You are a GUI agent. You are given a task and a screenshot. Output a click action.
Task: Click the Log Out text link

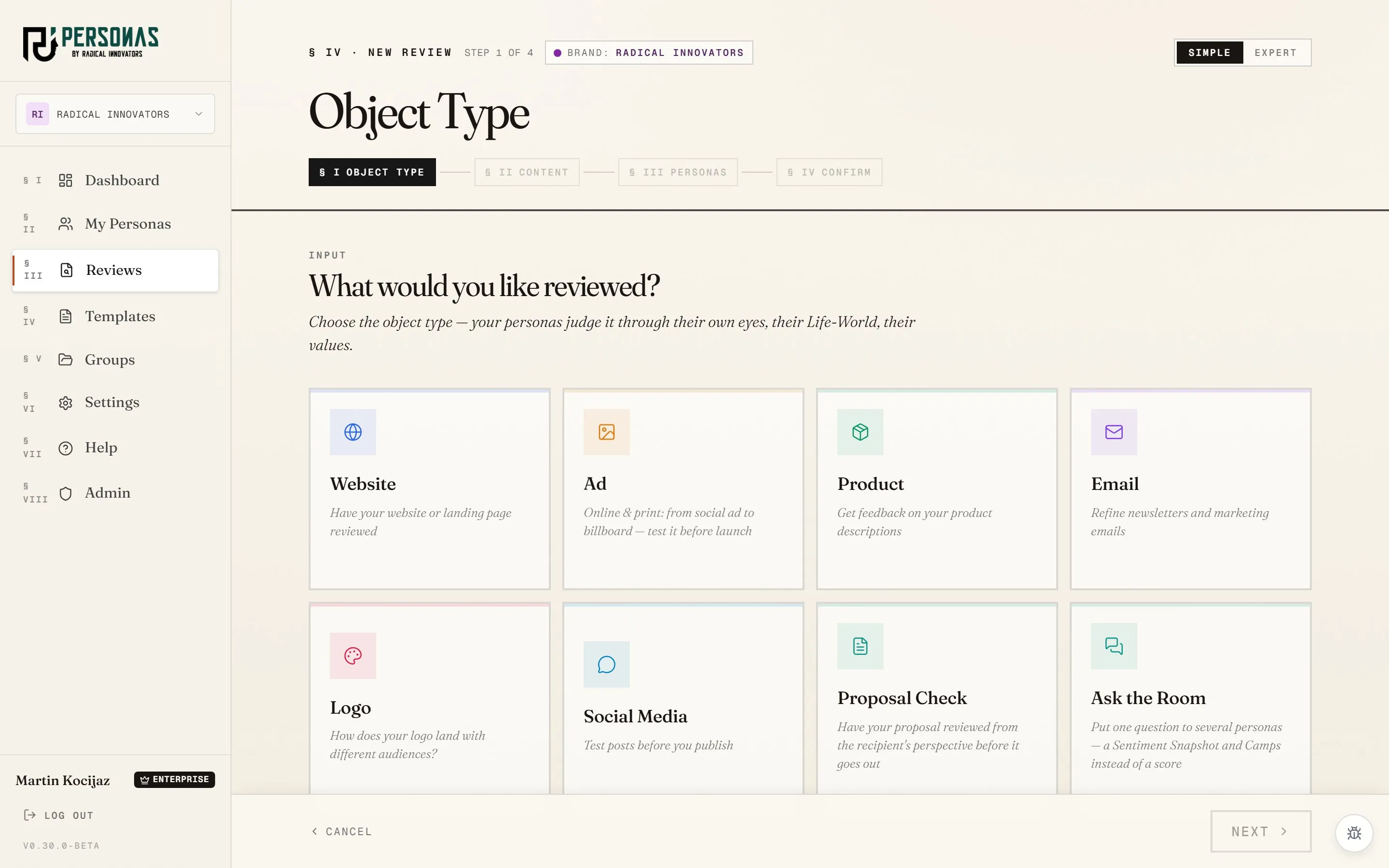[69, 815]
